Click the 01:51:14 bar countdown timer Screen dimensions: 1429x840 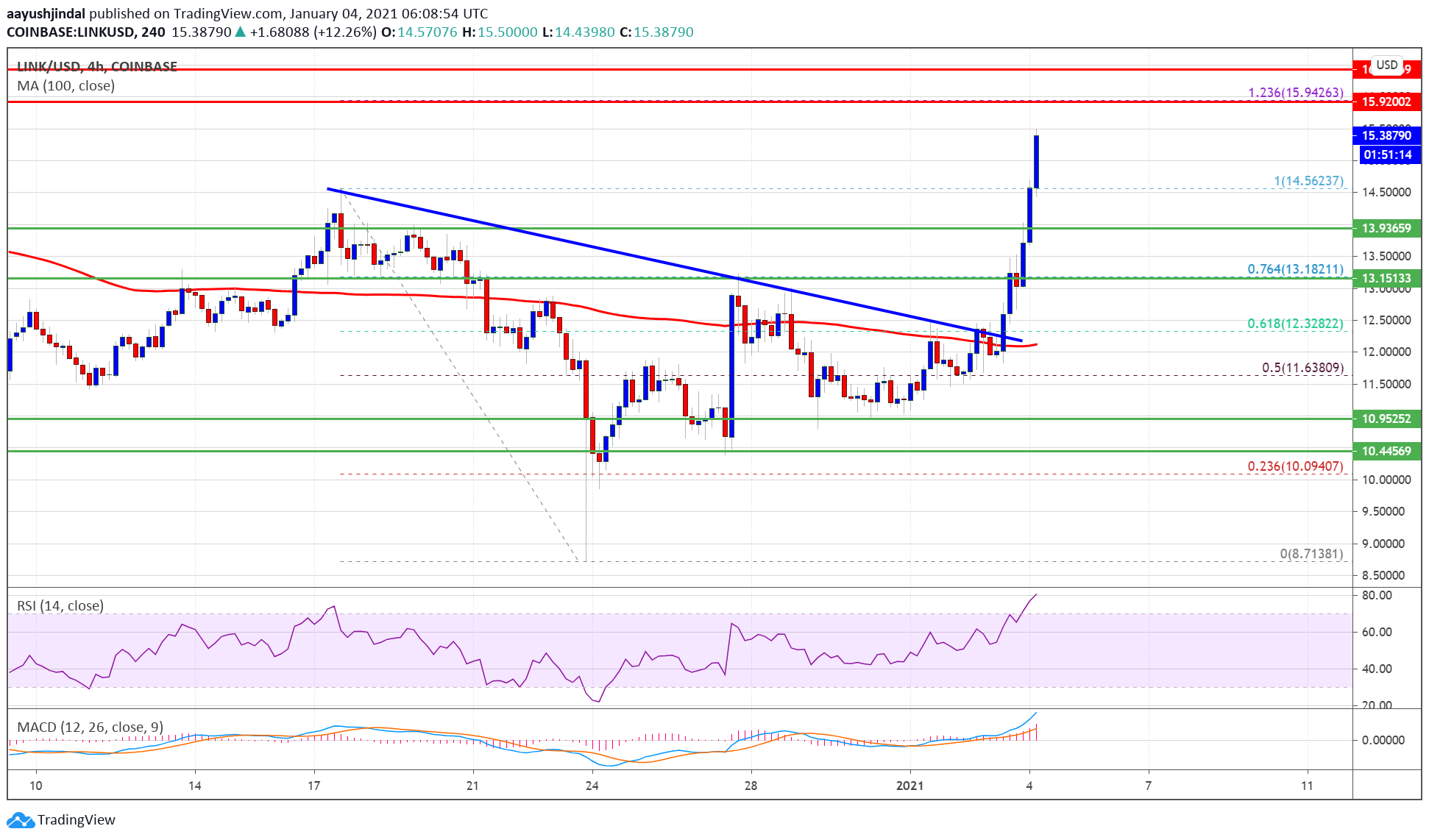(1388, 155)
